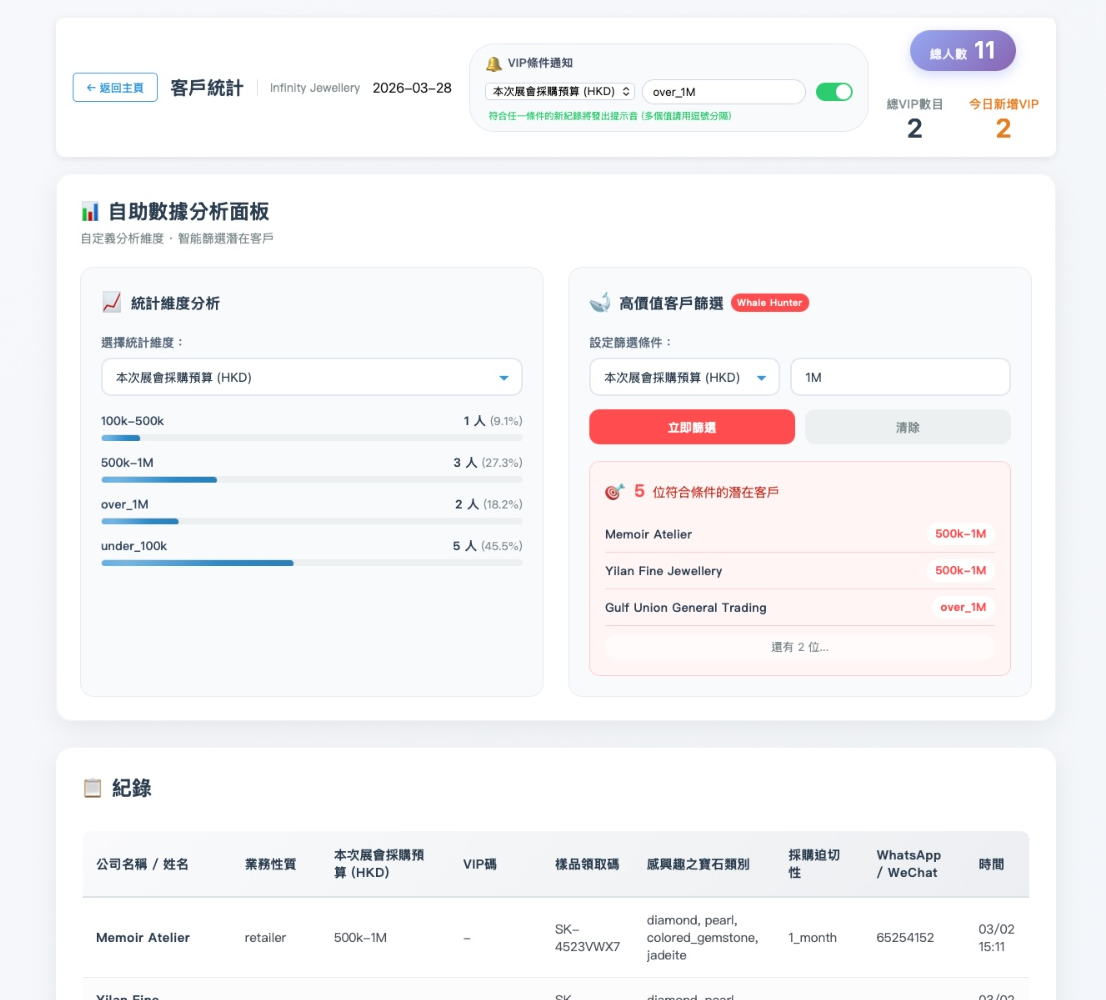Click the 03/02 15:11 timestamp cell
1106x1000 pixels.
[996, 937]
